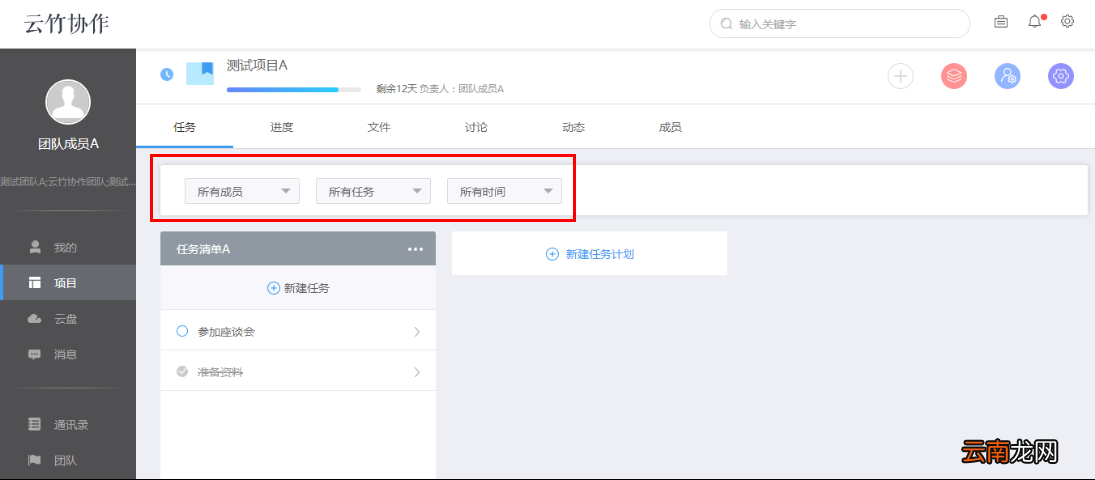This screenshot has height=480, width=1095.
Task: Click the 准备资料 task name
Action: (221, 372)
